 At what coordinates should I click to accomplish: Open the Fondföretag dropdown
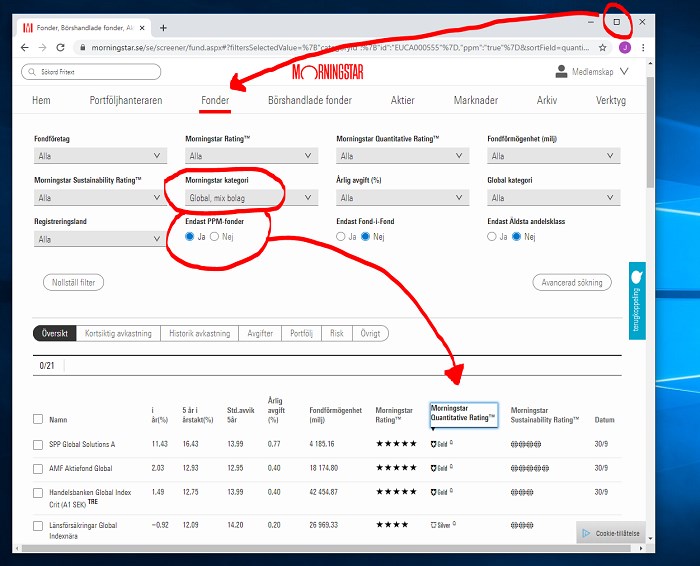pos(98,156)
